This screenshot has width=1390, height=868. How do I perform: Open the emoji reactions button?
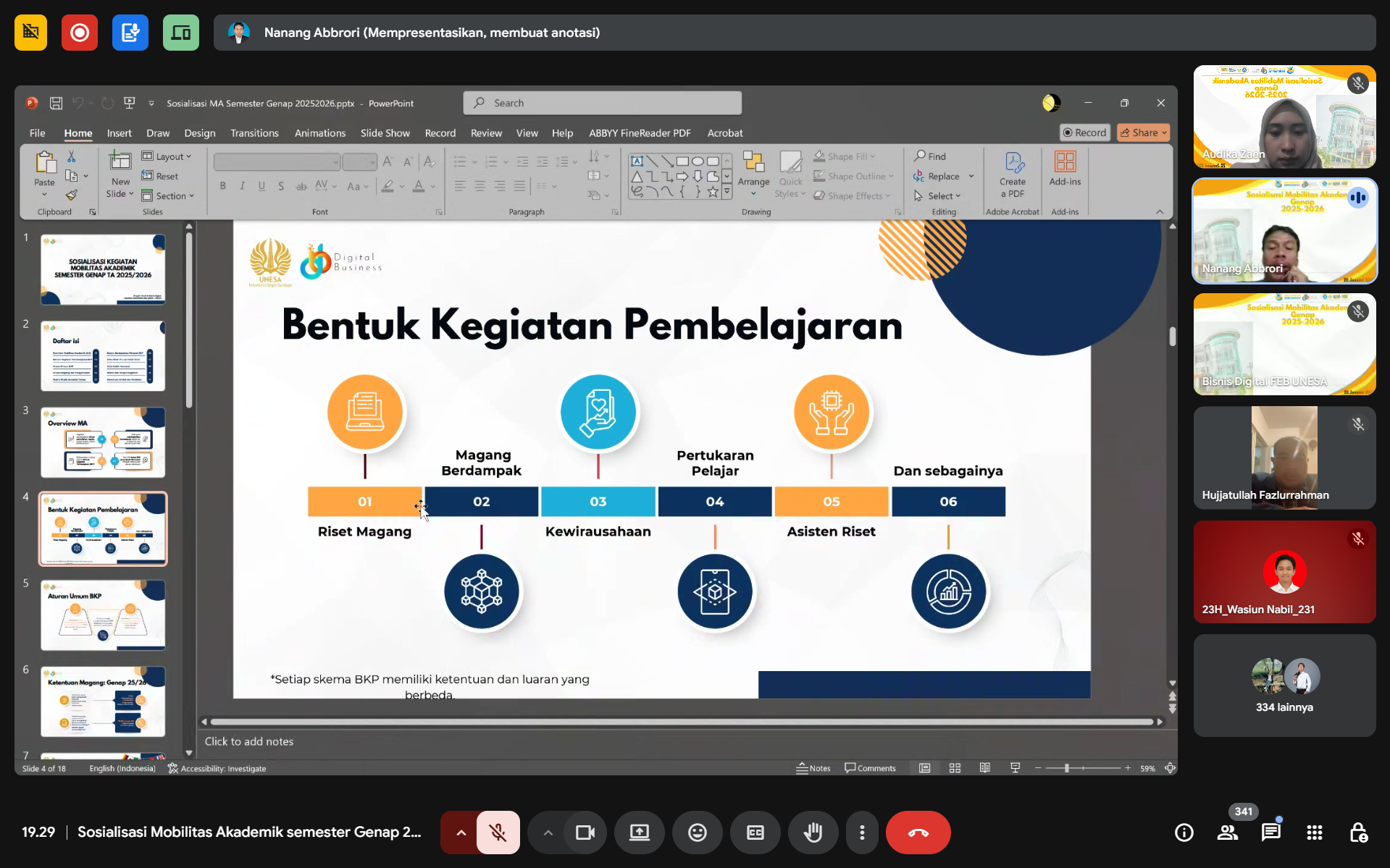pos(697,833)
